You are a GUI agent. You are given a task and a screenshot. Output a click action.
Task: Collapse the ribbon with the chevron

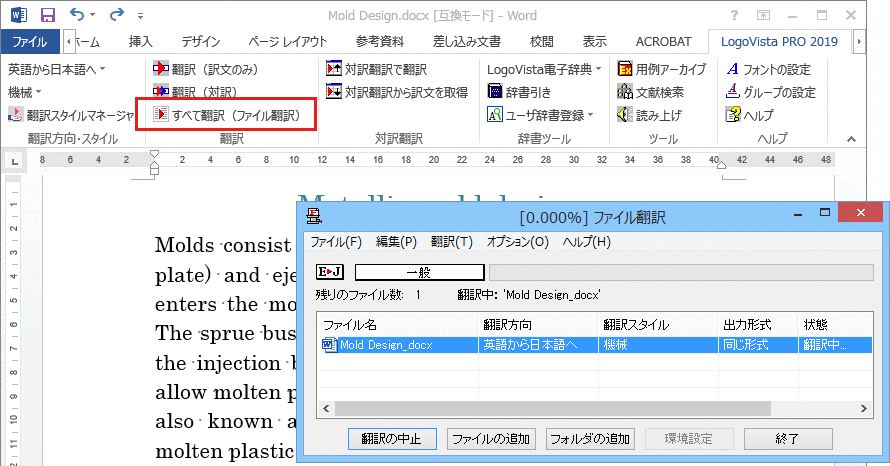pyautogui.click(x=851, y=139)
